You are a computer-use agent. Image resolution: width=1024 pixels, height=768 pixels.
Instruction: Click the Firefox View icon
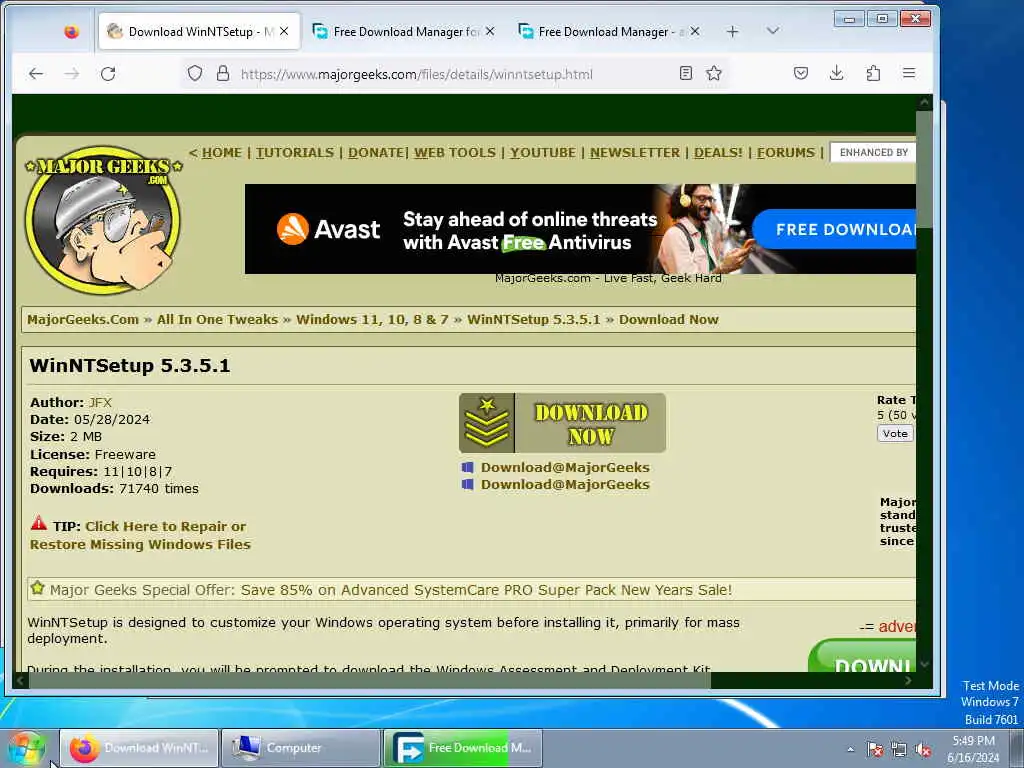[x=71, y=31]
